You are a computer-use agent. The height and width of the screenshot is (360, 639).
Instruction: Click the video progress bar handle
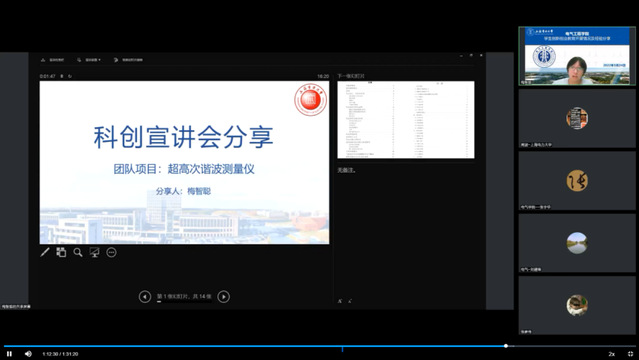pos(506,346)
